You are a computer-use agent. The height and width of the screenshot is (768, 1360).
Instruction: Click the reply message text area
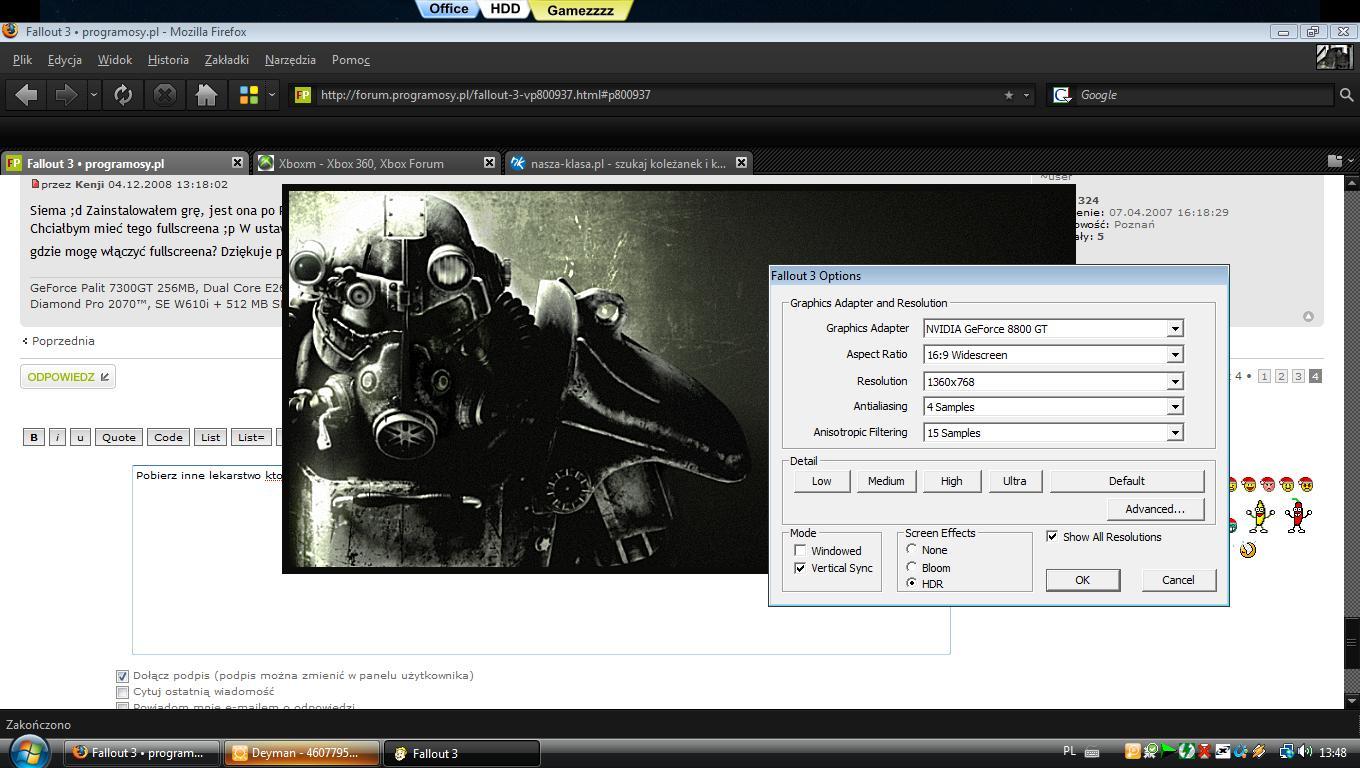click(x=541, y=559)
